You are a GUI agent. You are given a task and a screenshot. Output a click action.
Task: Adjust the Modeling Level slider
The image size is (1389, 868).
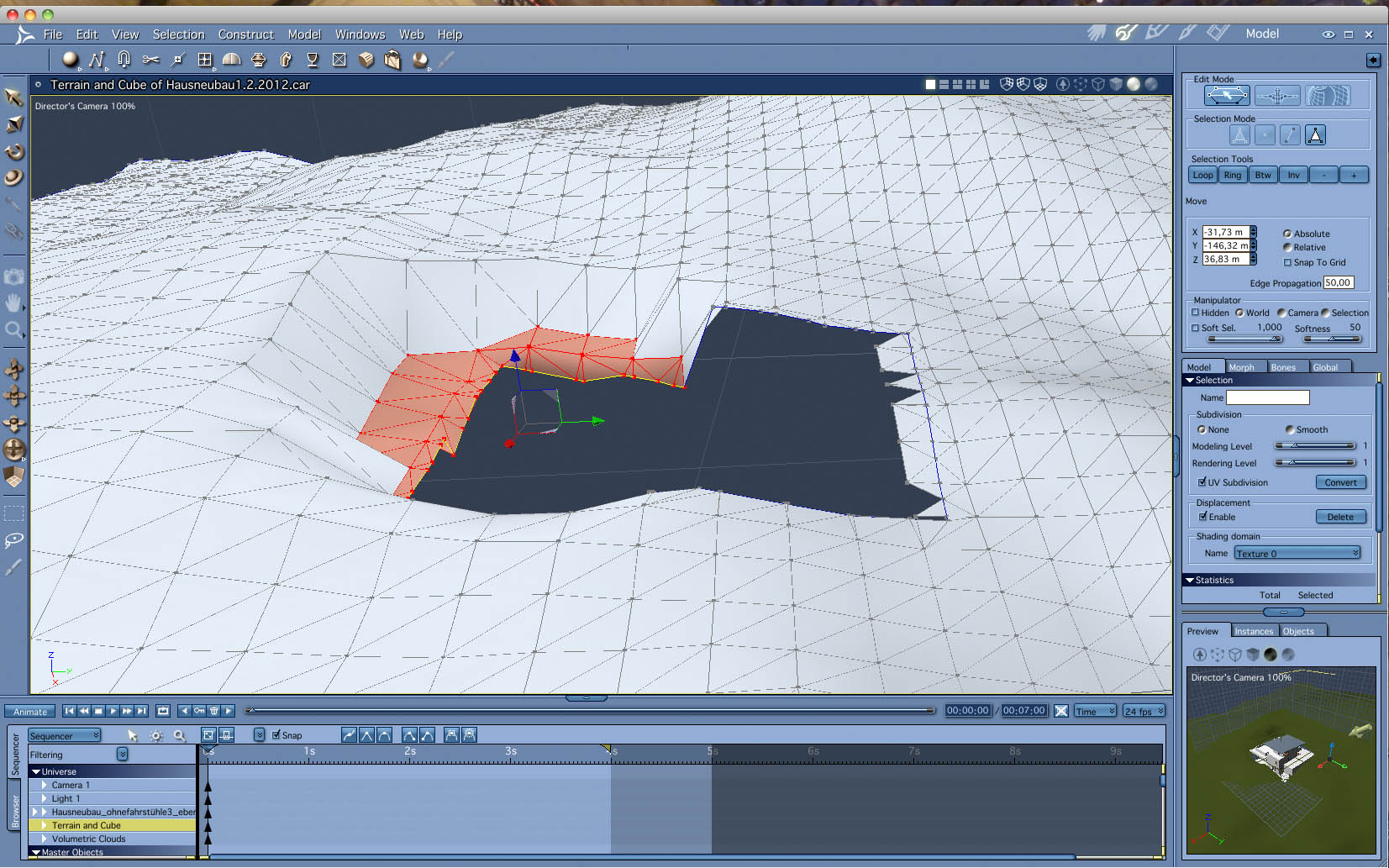[1315, 446]
